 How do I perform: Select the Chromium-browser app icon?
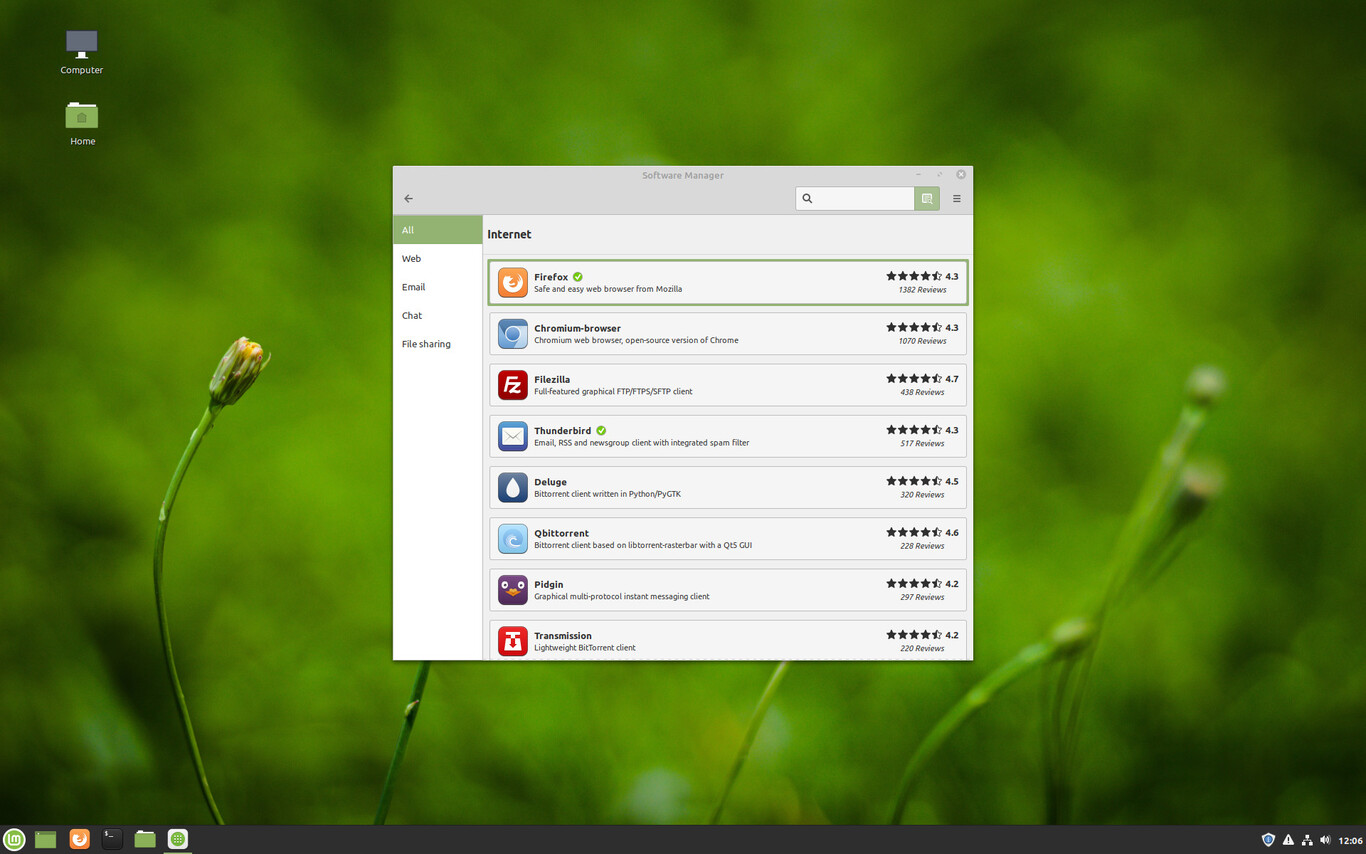tap(512, 334)
